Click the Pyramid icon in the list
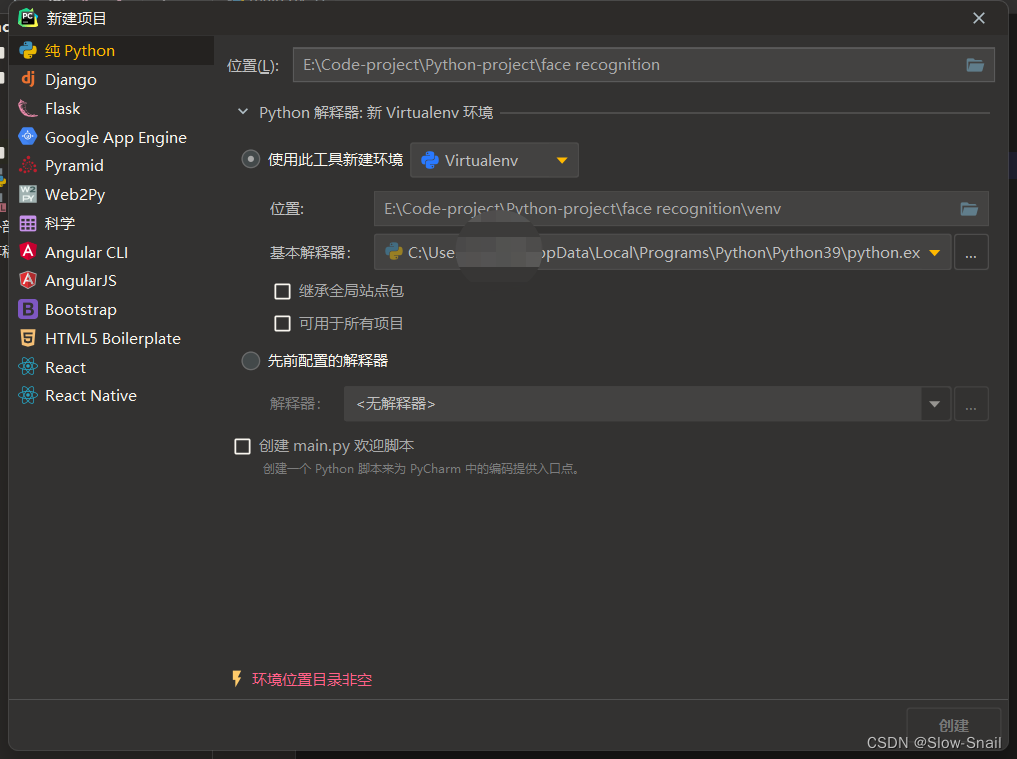The width and height of the screenshot is (1017, 759). [x=28, y=165]
